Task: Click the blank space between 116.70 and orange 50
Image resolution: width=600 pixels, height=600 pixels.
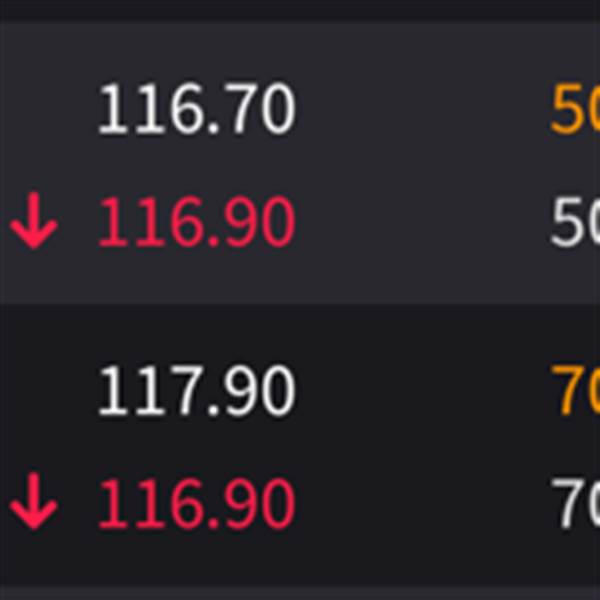Action: coord(420,110)
